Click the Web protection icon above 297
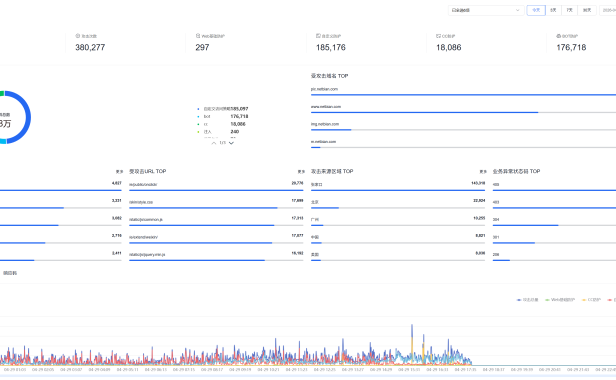The image size is (616, 380). click(x=198, y=36)
